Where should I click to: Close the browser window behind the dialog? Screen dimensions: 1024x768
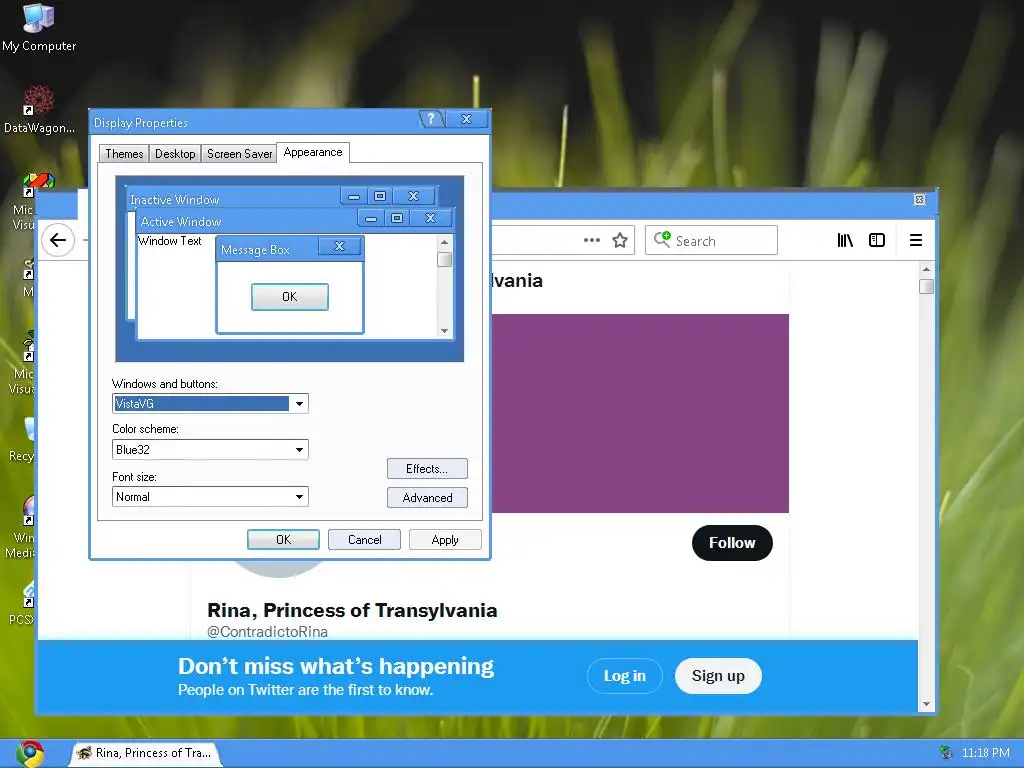click(x=920, y=200)
